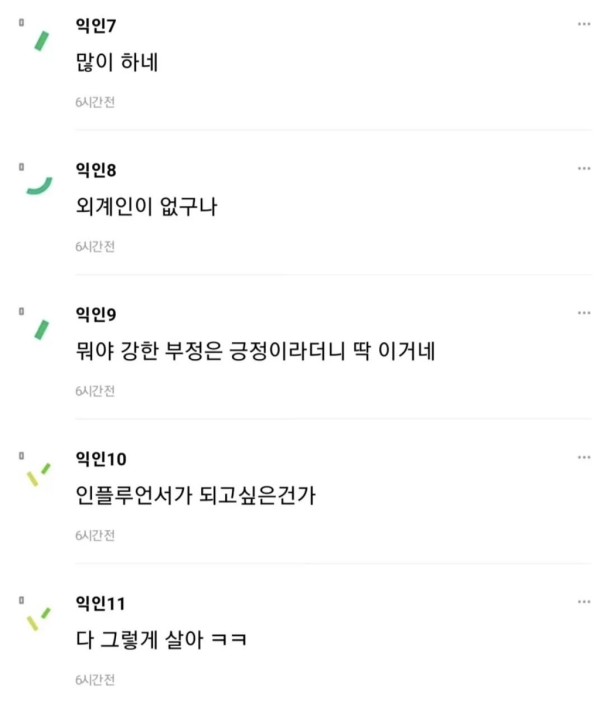Click 익인9's green slash avatar
This screenshot has width=600, height=701.
[x=42, y=330]
